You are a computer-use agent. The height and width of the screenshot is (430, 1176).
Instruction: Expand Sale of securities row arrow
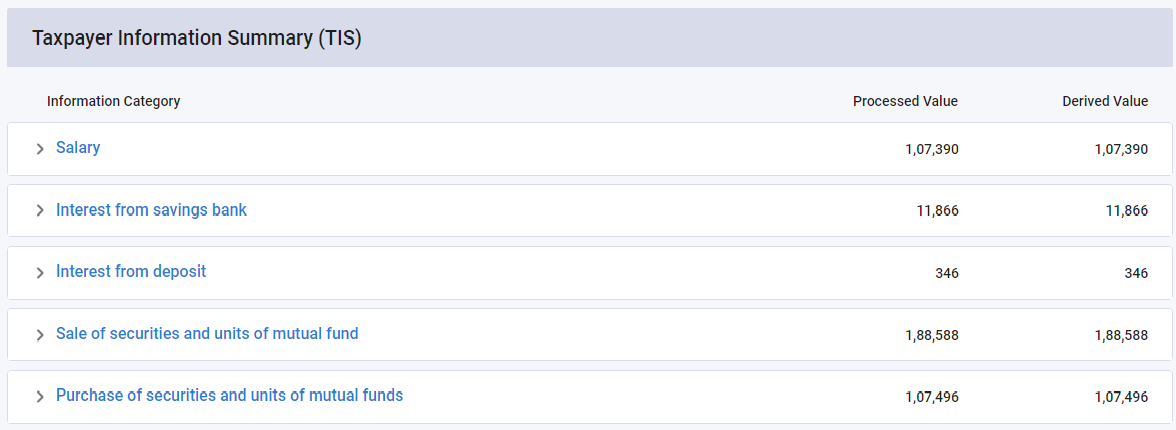(40, 335)
